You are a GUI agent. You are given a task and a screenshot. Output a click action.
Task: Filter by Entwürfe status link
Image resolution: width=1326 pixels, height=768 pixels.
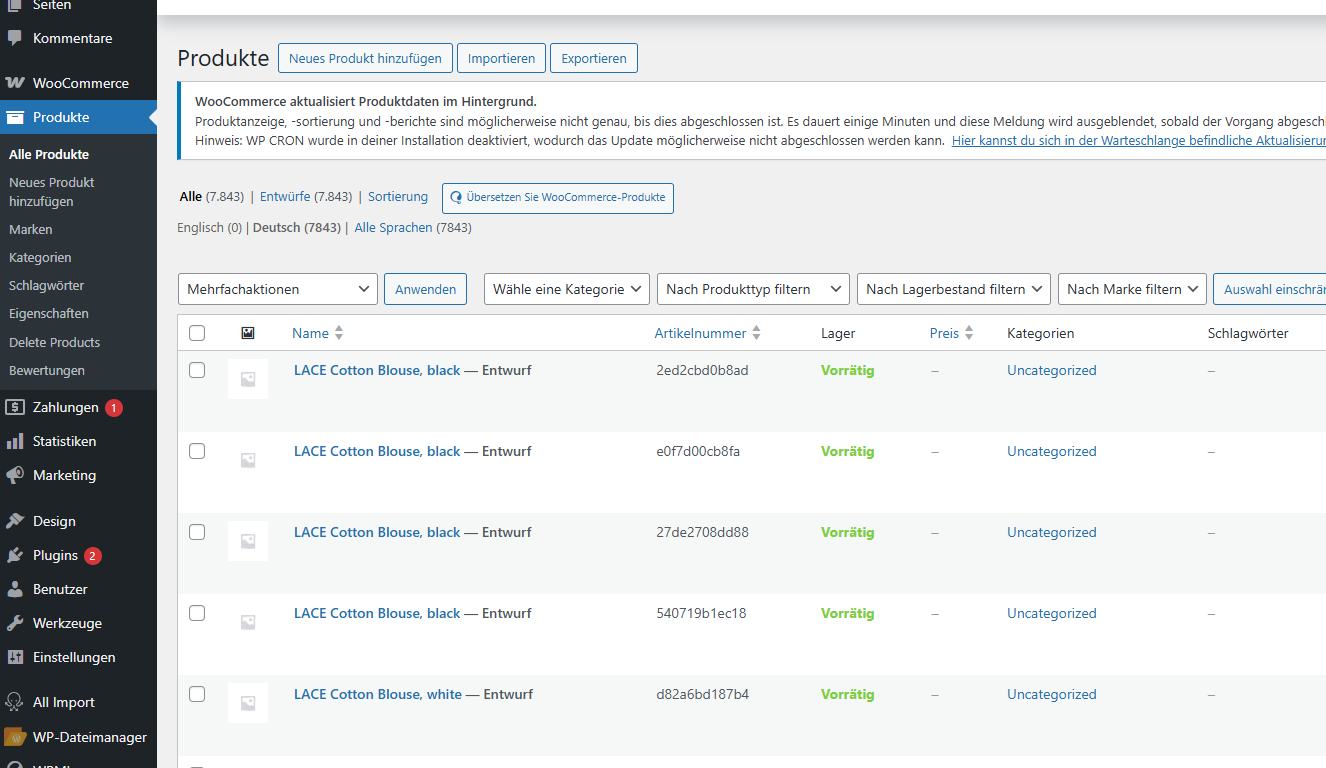point(285,197)
